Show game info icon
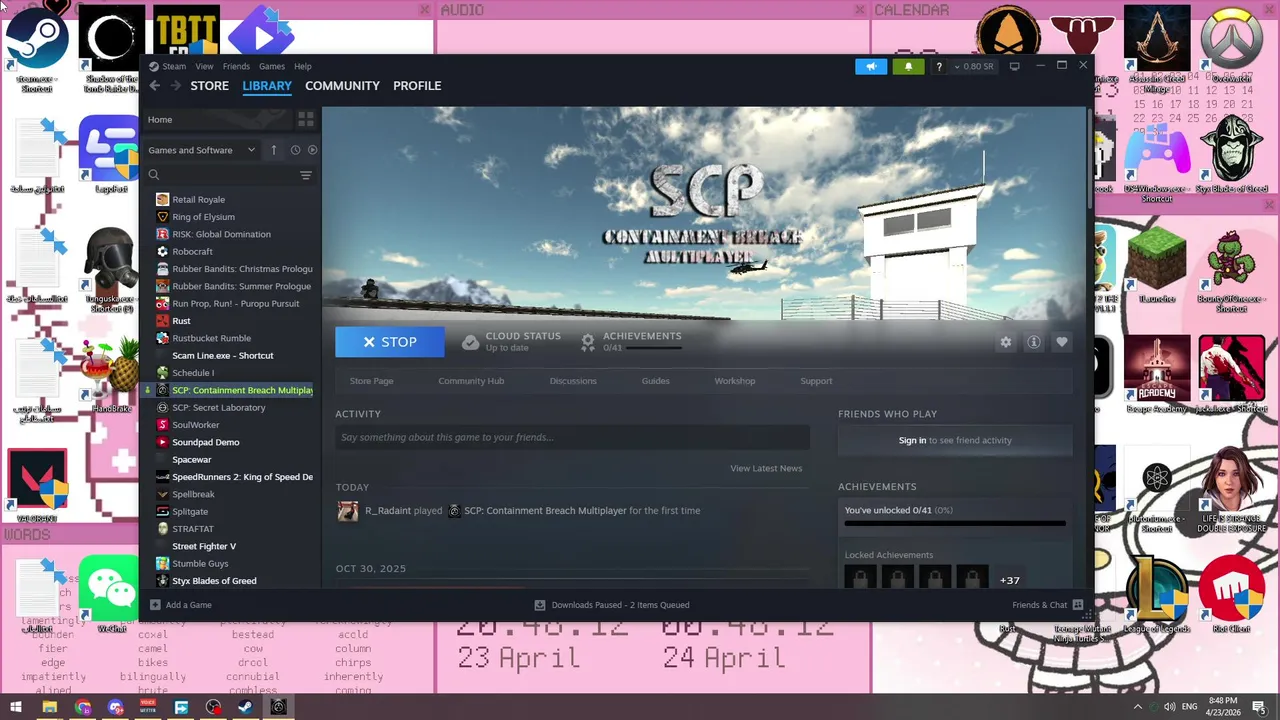Viewport: 1280px width, 720px height. [x=1034, y=342]
